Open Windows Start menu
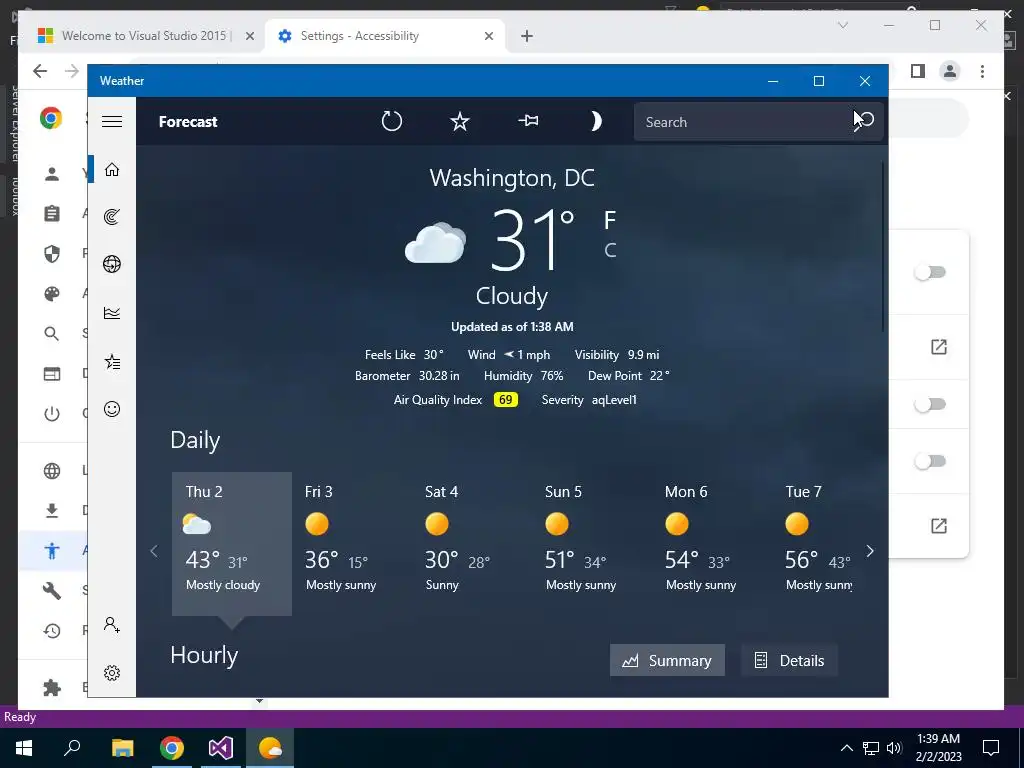 (x=24, y=748)
